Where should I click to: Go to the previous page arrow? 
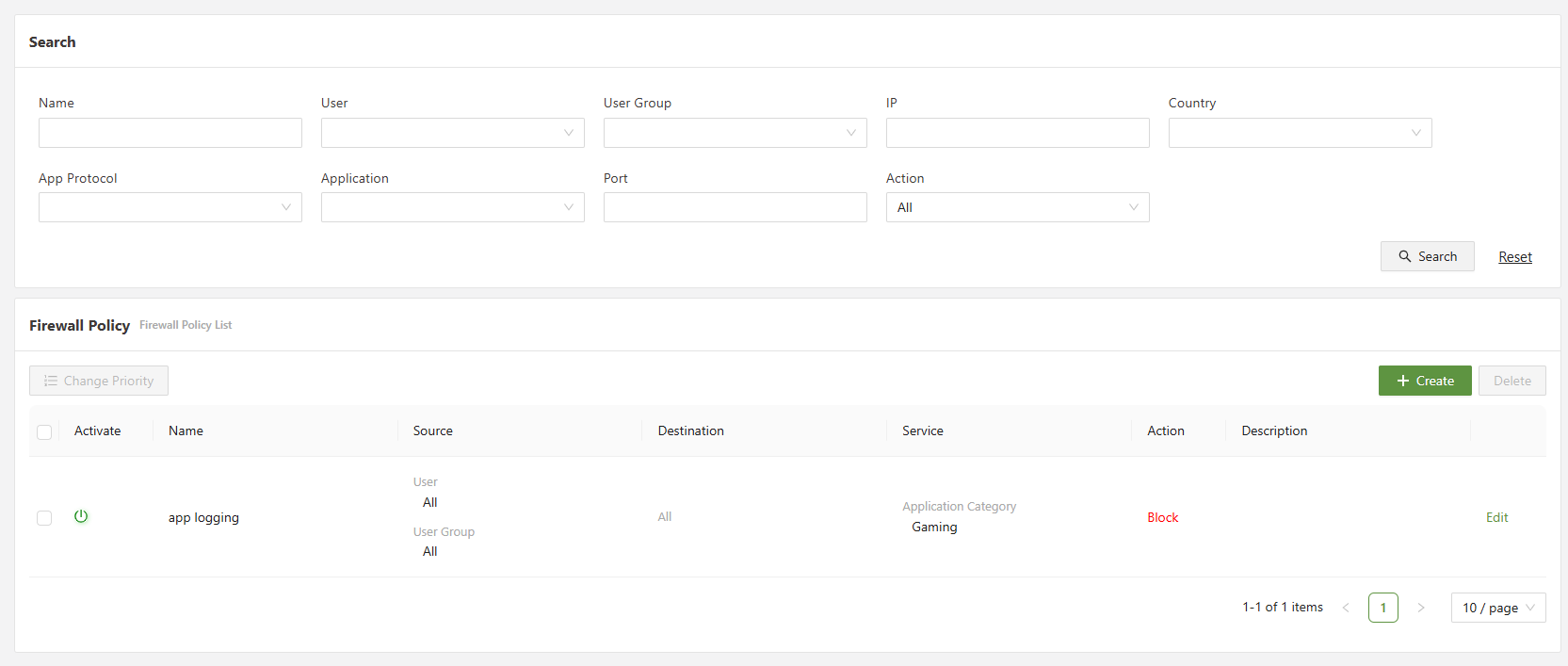click(x=1346, y=608)
